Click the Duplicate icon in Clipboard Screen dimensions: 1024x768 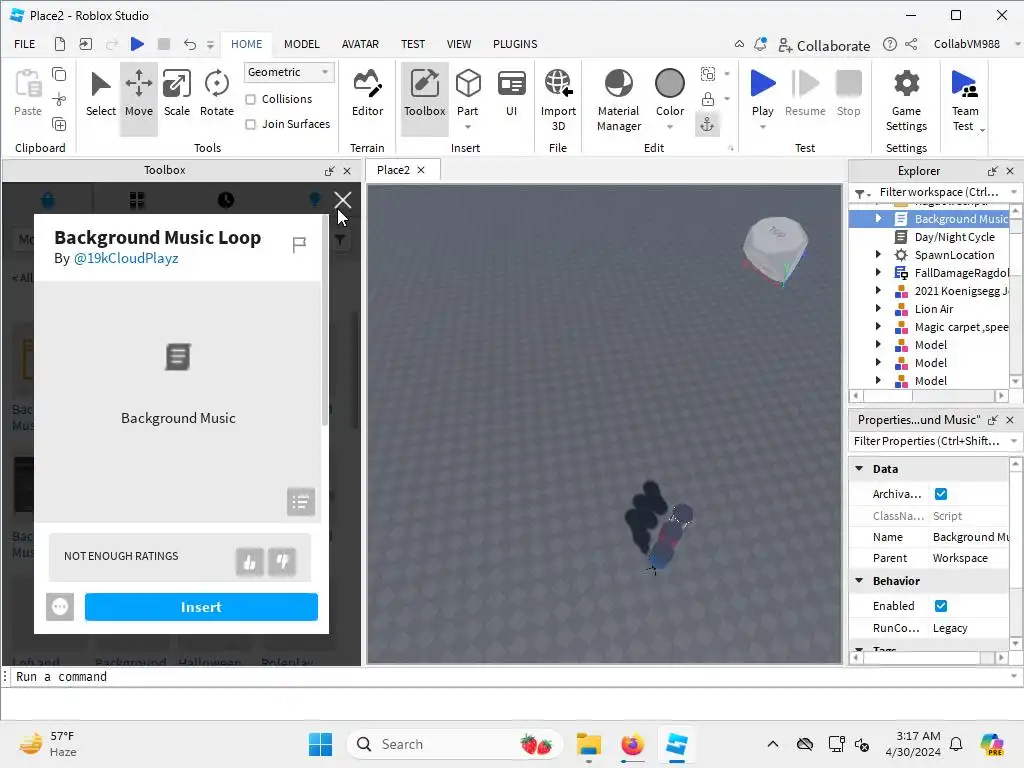59,125
